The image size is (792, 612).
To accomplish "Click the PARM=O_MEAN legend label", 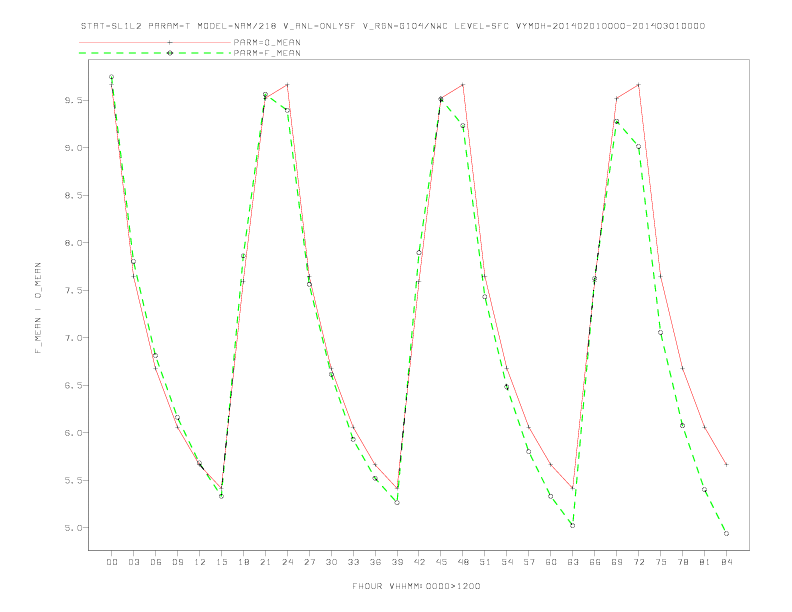I will (267, 42).
